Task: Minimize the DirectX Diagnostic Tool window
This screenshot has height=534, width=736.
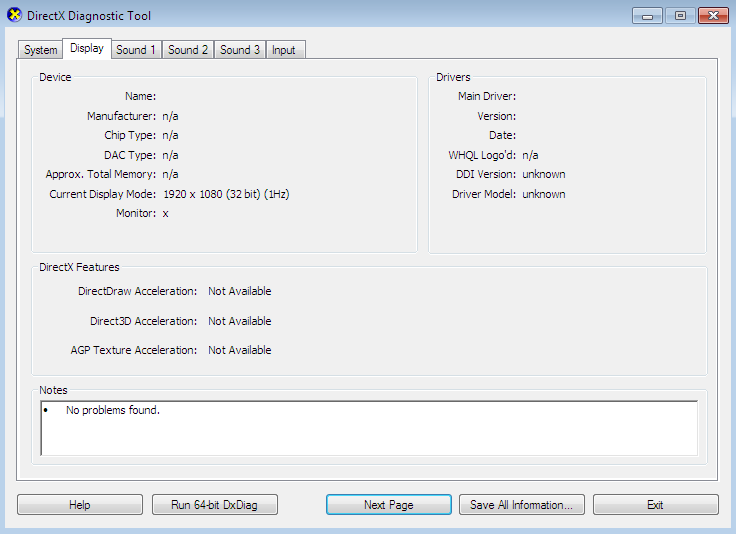Action: [x=647, y=15]
